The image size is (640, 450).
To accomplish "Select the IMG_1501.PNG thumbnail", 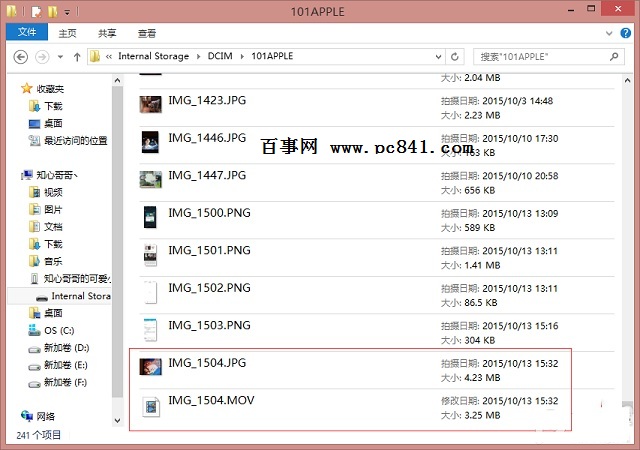I will click(150, 254).
